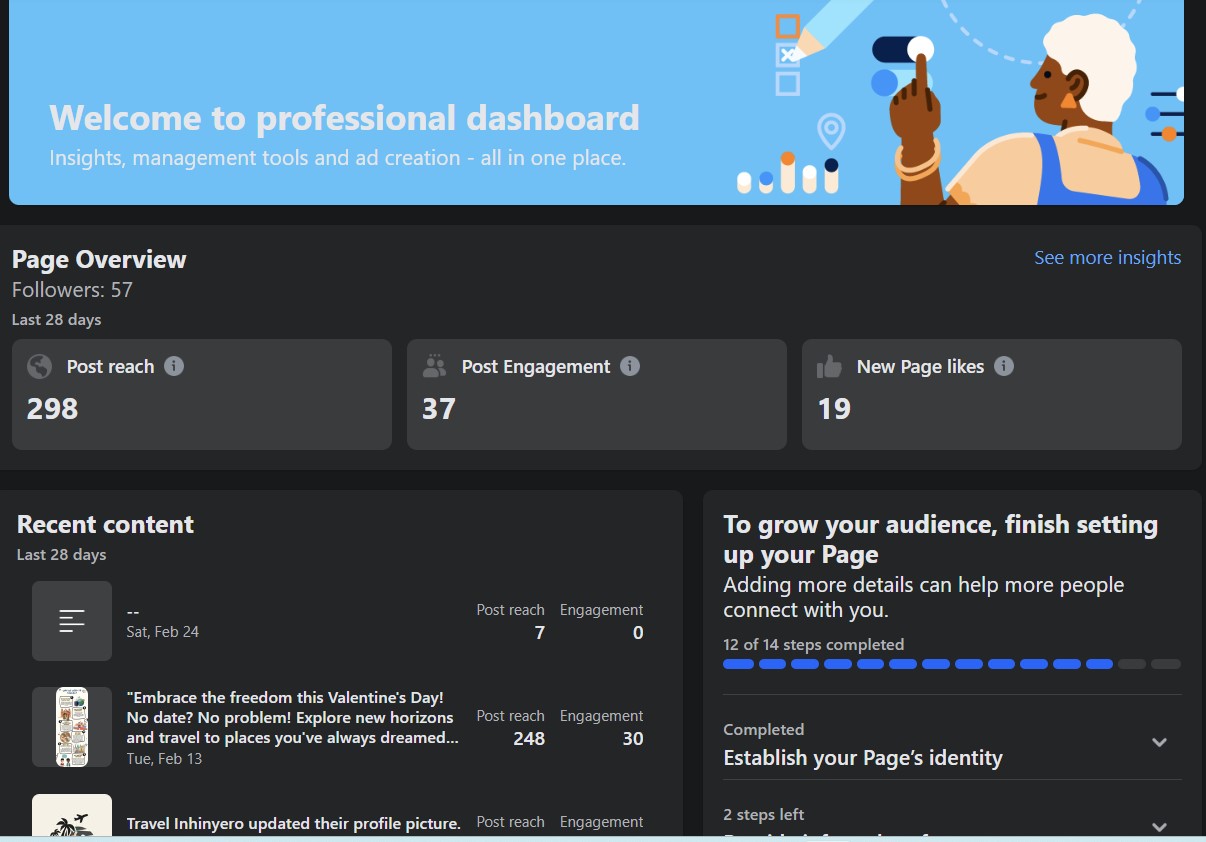Expand the 2 steps left section chevron
This screenshot has width=1206, height=842.
coord(1159,826)
